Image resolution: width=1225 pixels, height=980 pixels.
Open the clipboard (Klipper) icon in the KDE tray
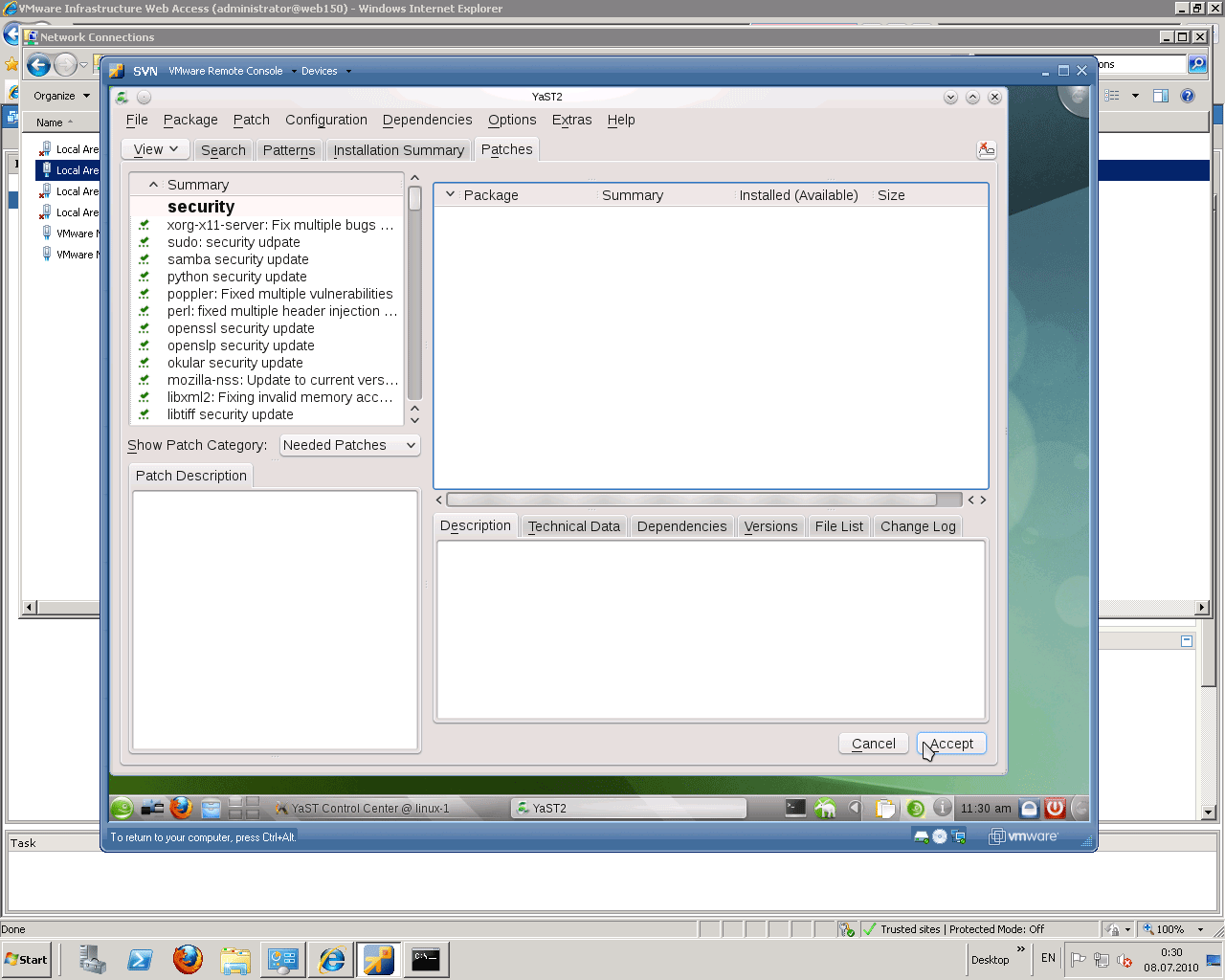point(886,809)
